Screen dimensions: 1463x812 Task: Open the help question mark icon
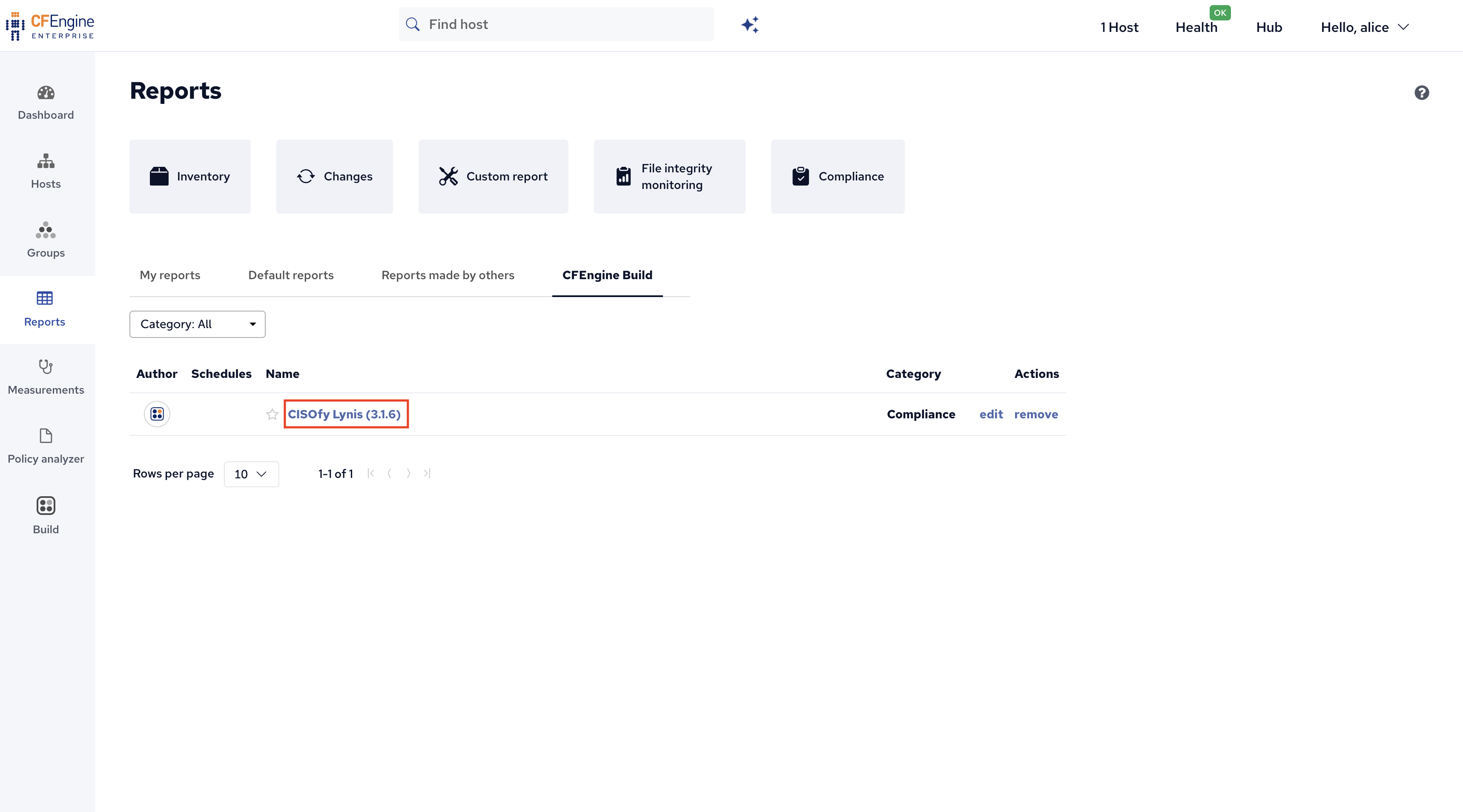click(x=1422, y=92)
